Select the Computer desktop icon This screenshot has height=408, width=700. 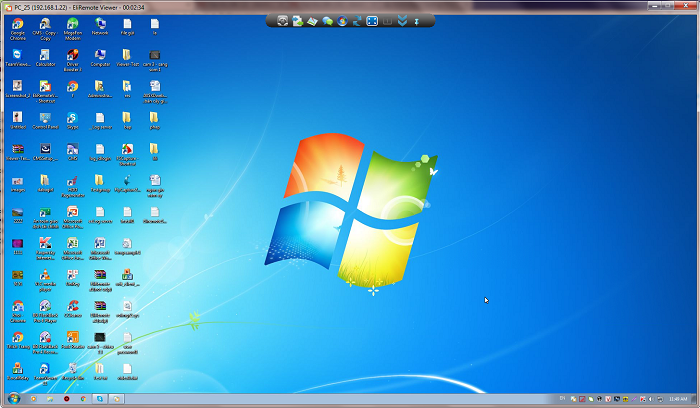100,58
